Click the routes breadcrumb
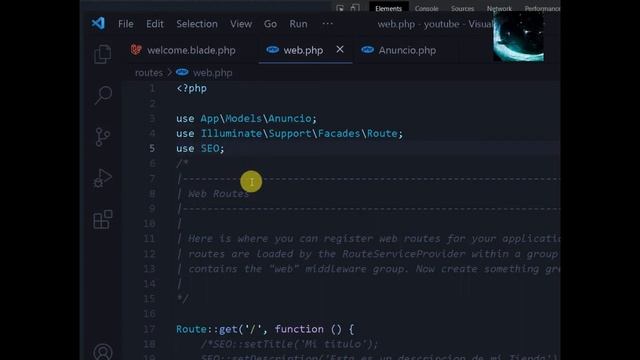 149,73
